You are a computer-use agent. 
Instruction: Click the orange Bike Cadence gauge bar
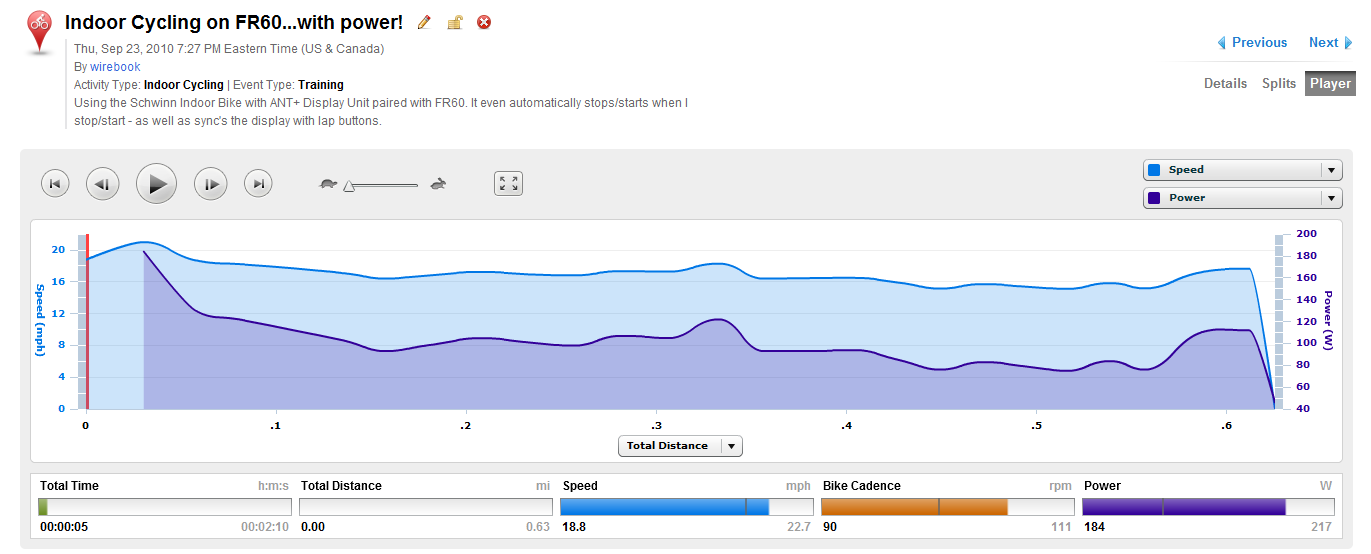pyautogui.click(x=946, y=507)
